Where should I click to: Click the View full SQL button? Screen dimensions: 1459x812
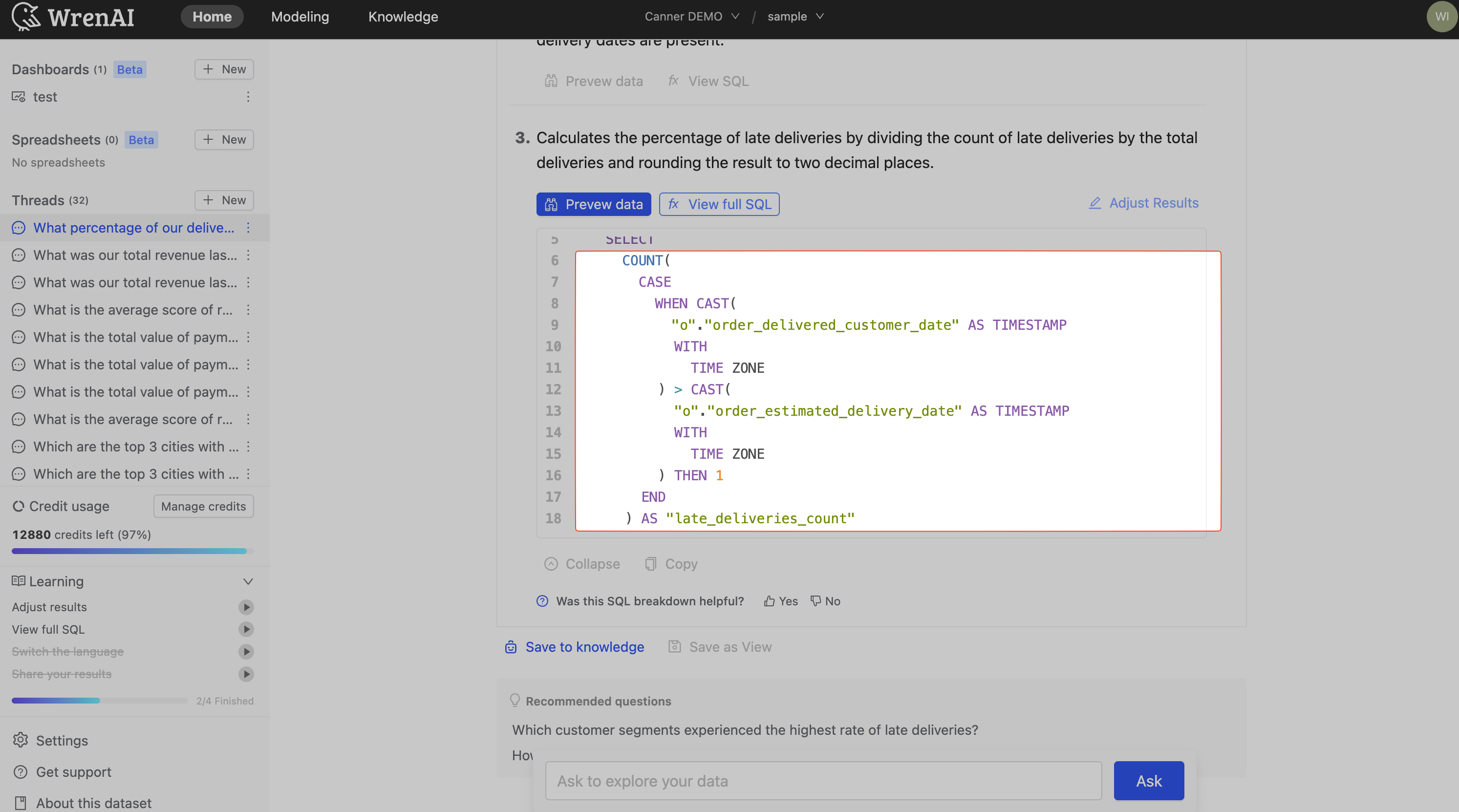pyautogui.click(x=719, y=204)
